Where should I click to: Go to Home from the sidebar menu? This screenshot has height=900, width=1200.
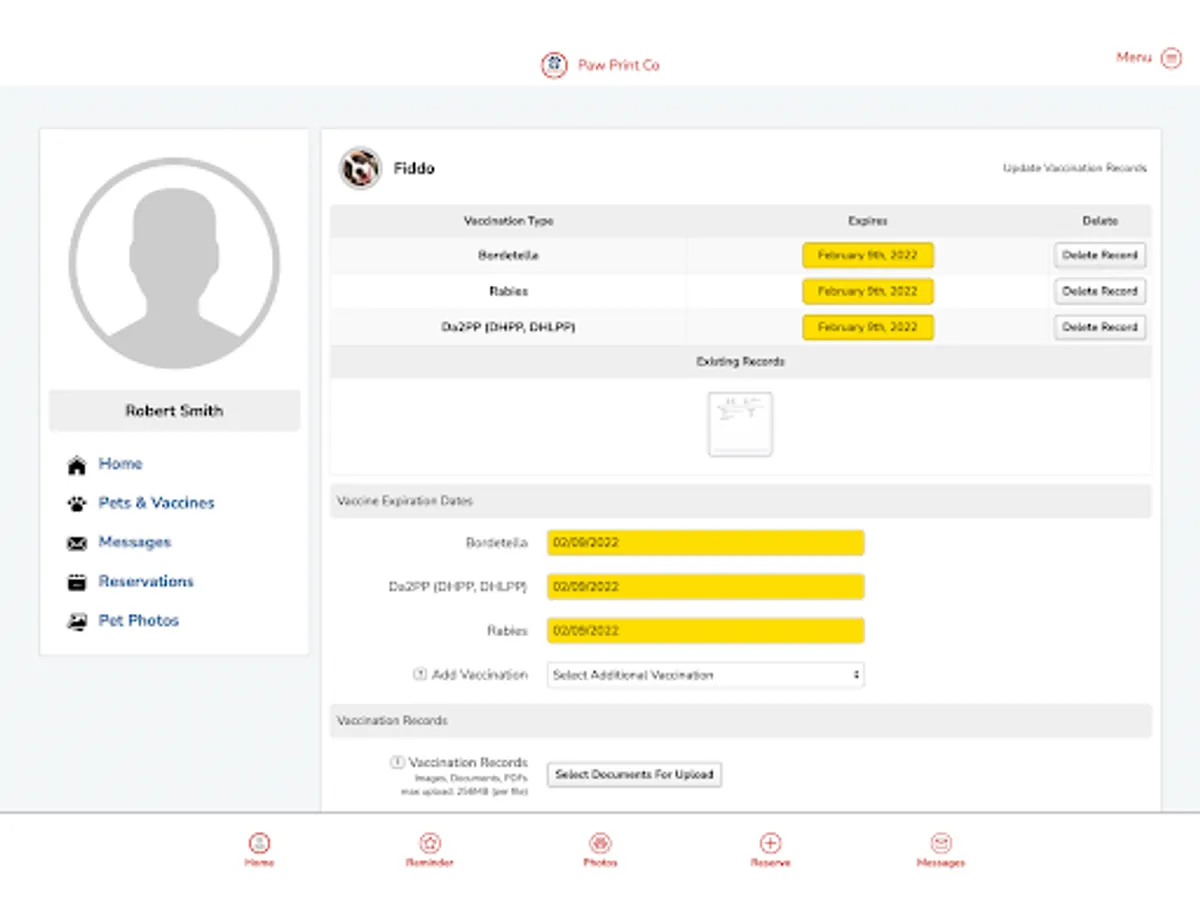click(120, 463)
